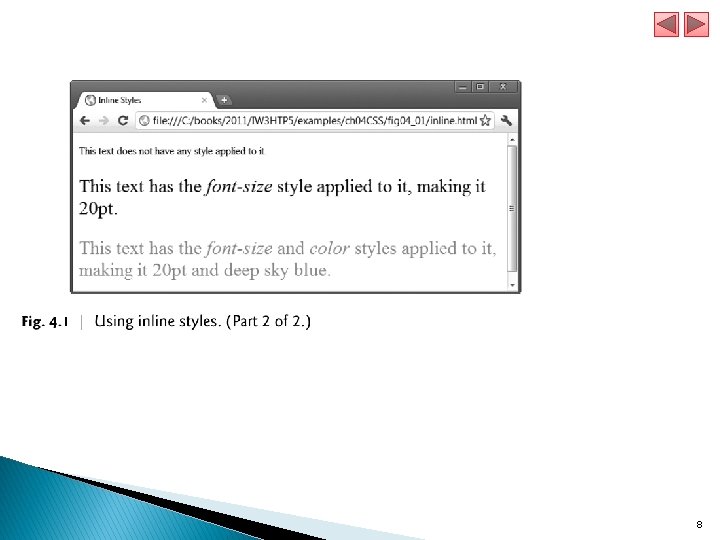Click italic word 'color' in gray paragraph
This screenshot has width=720, height=540.
coord(329,248)
